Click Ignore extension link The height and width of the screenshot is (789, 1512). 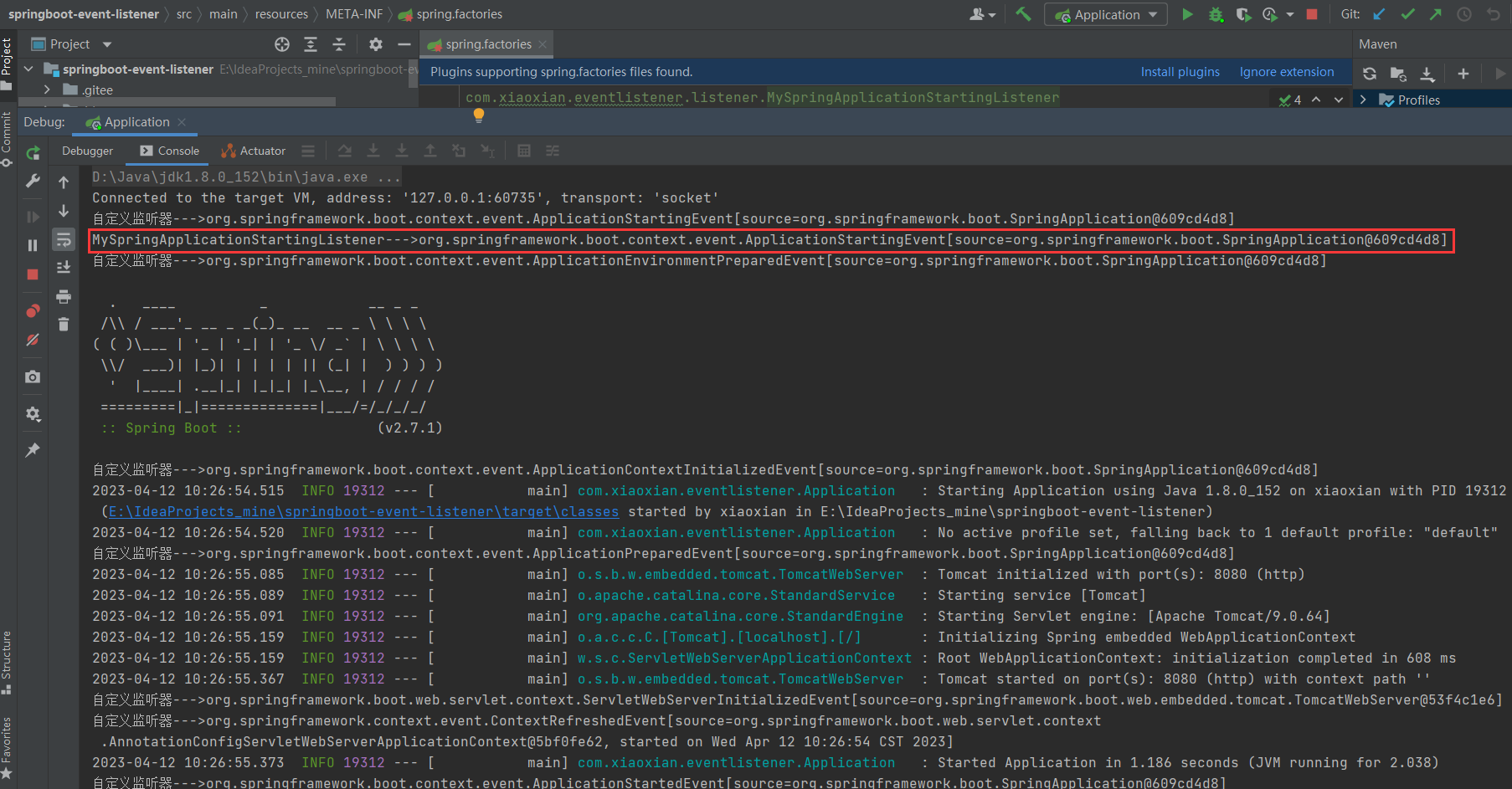pos(1287,72)
